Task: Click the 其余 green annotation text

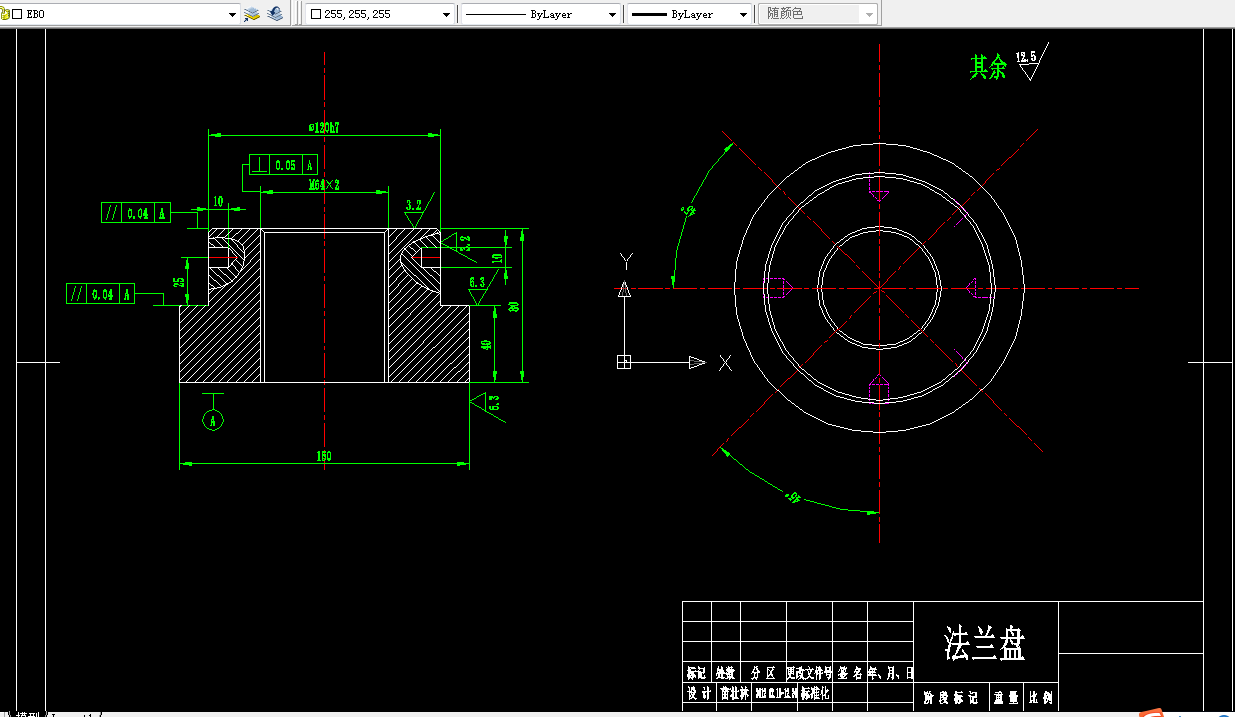Action: [x=987, y=67]
